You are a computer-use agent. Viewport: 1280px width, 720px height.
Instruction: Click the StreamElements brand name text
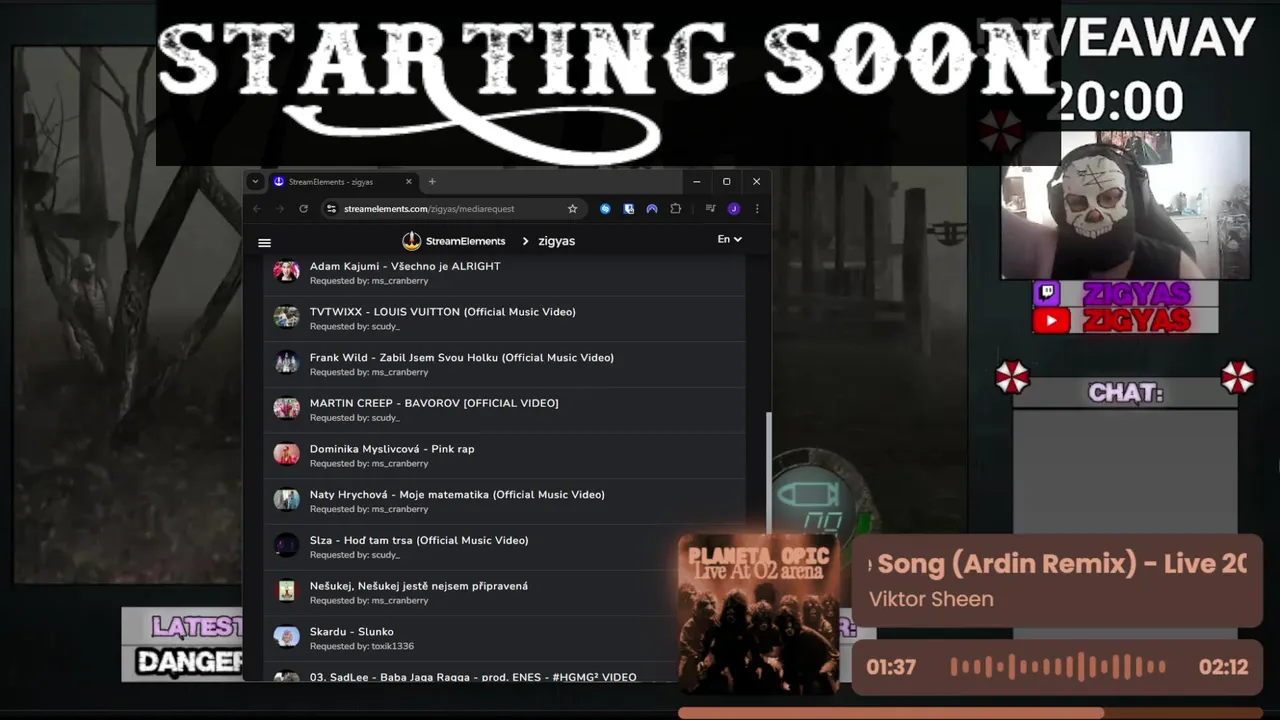[x=465, y=241]
